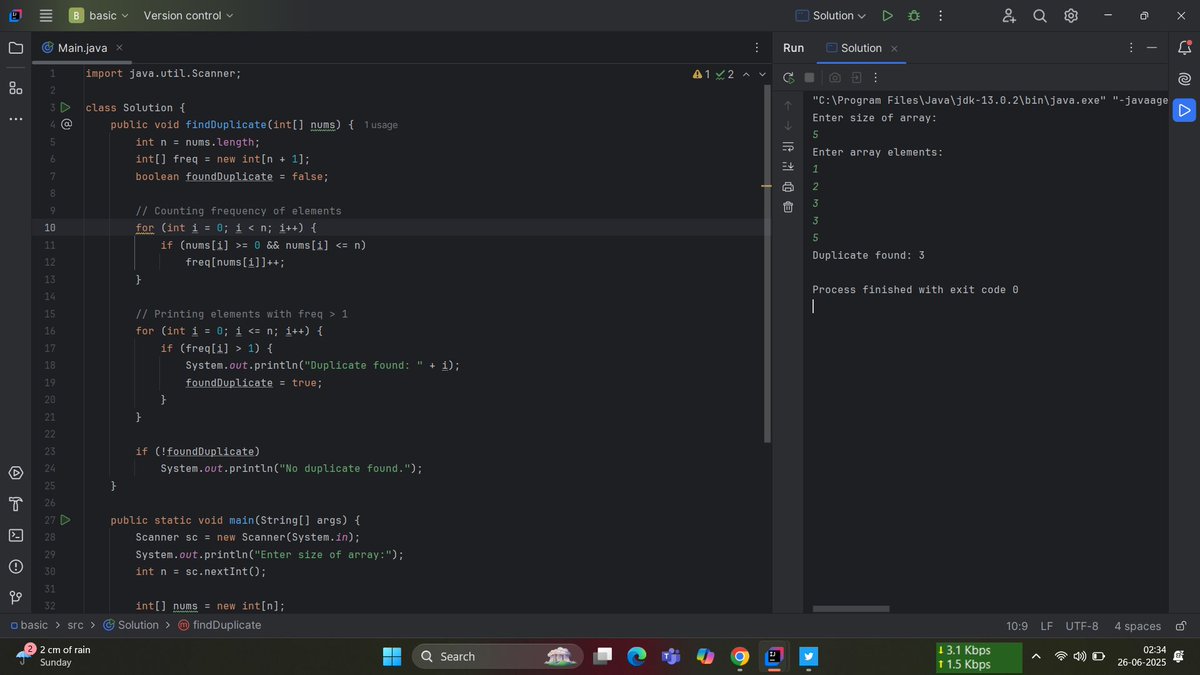
Task: Click the Solution class breadcrumb
Action: [130, 625]
